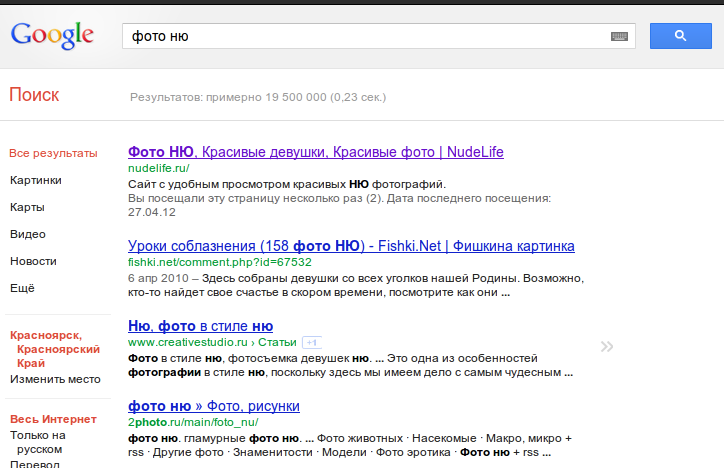Filter results Только на русском
This screenshot has width=724, height=468.
pos(38,442)
